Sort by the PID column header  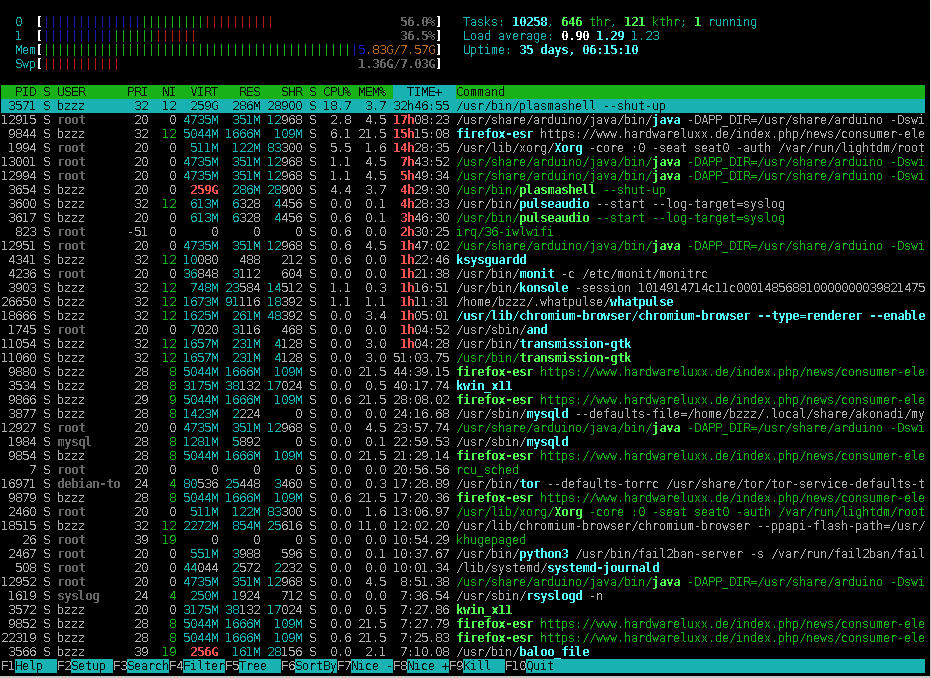point(26,92)
